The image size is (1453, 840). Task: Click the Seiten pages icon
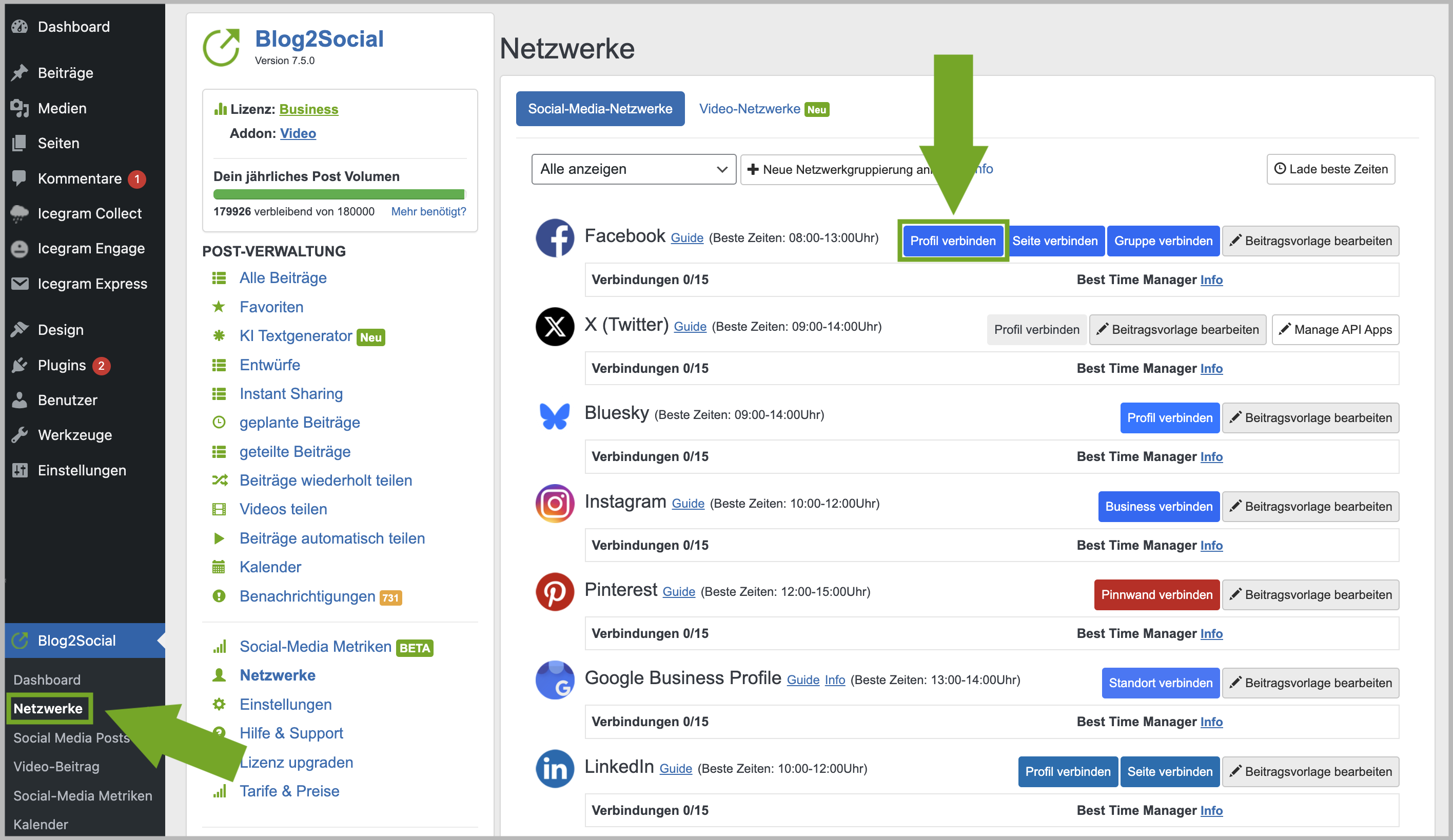19,143
